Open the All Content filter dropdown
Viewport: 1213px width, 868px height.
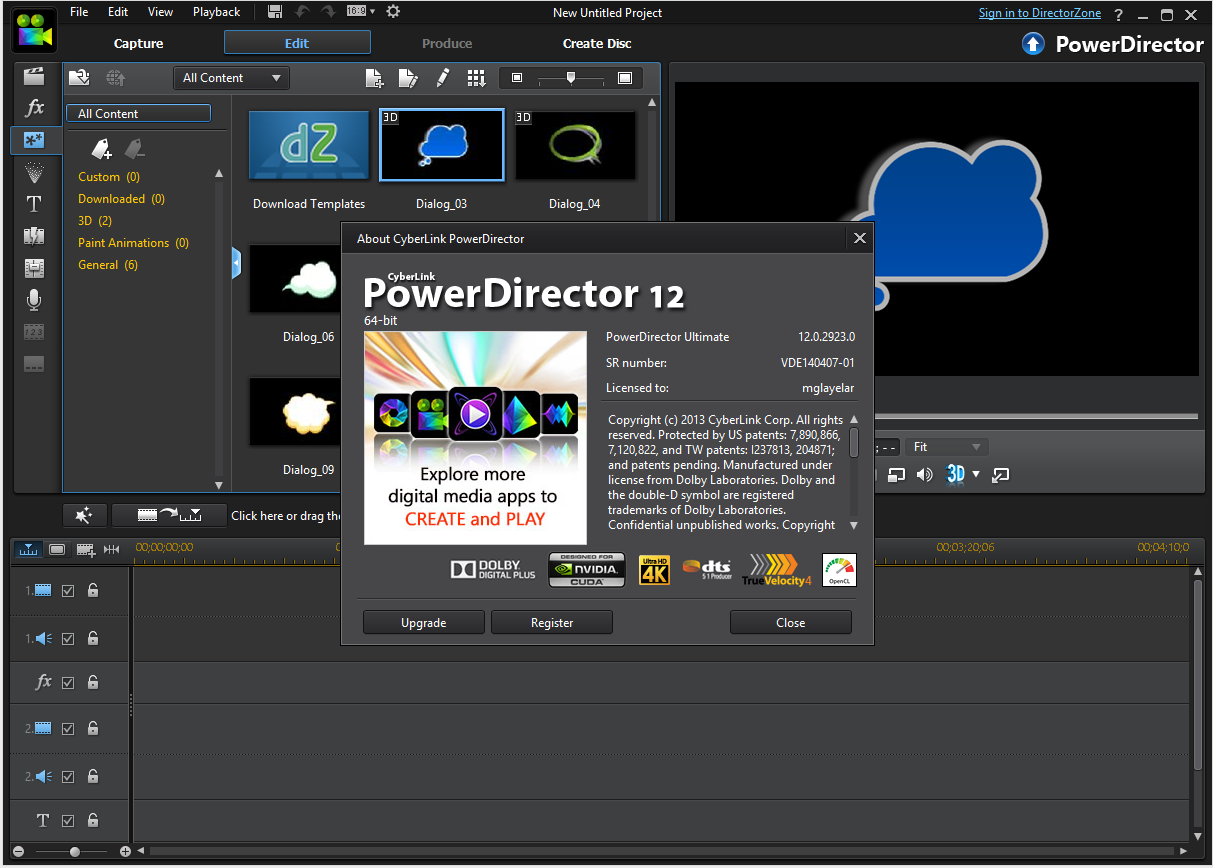[x=232, y=78]
